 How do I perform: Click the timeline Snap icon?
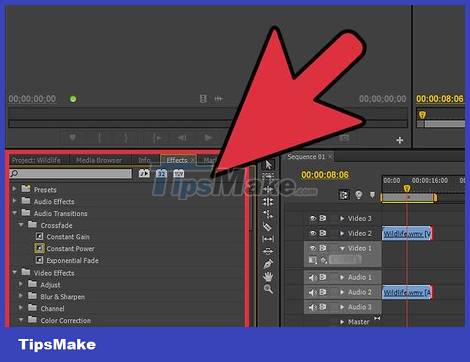pyautogui.click(x=344, y=195)
